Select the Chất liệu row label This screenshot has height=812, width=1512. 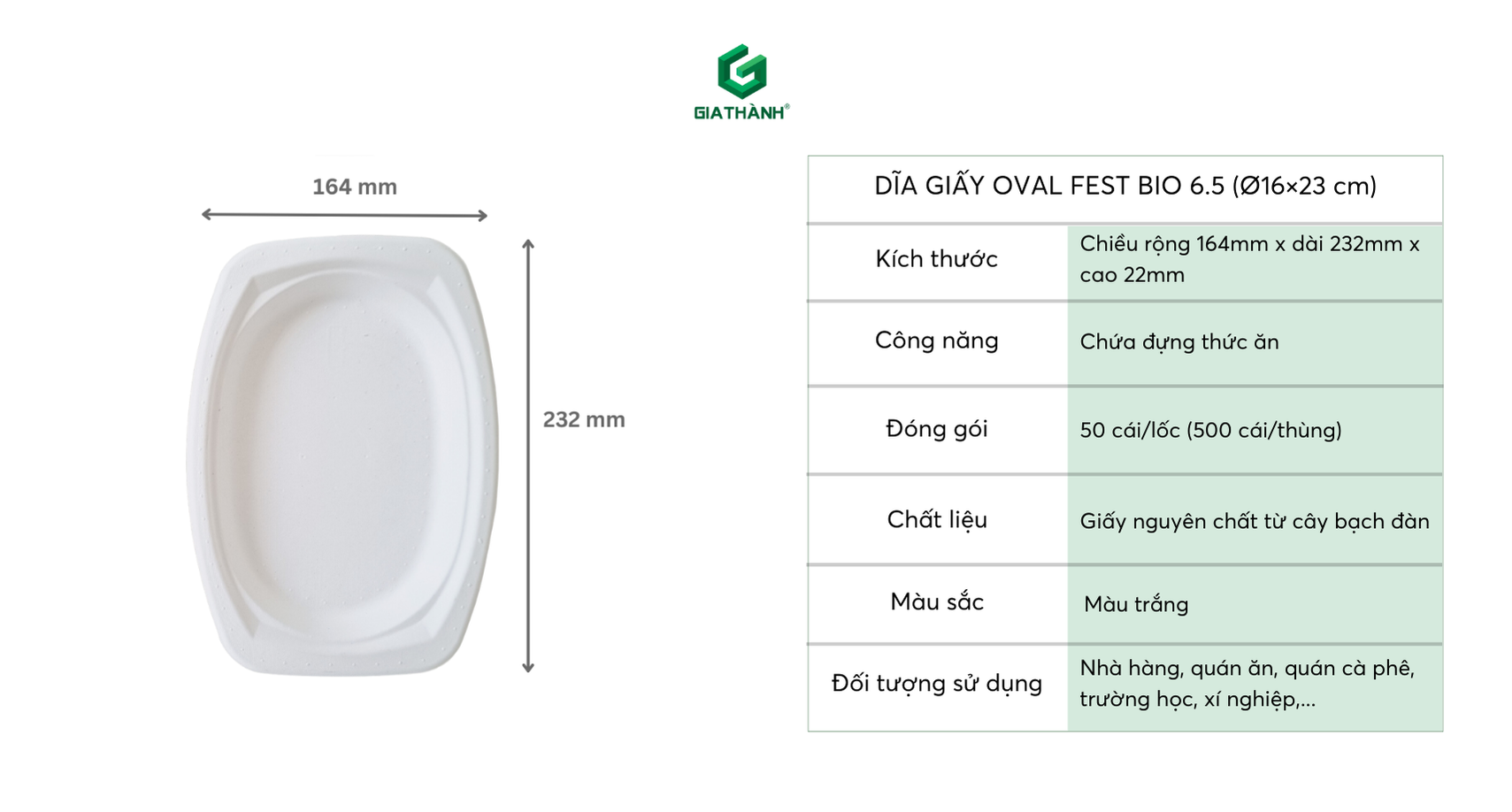[936, 519]
